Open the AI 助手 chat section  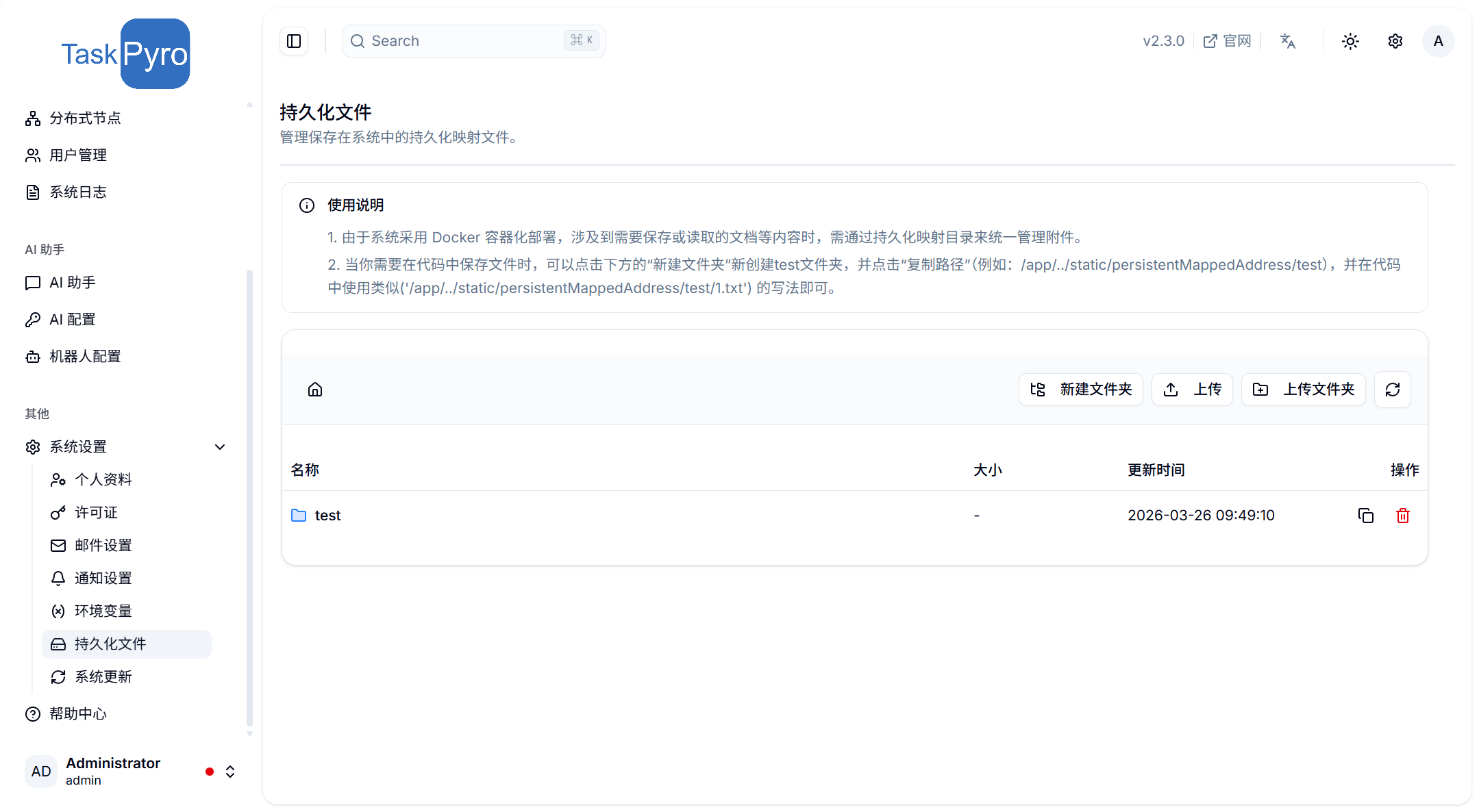(72, 282)
